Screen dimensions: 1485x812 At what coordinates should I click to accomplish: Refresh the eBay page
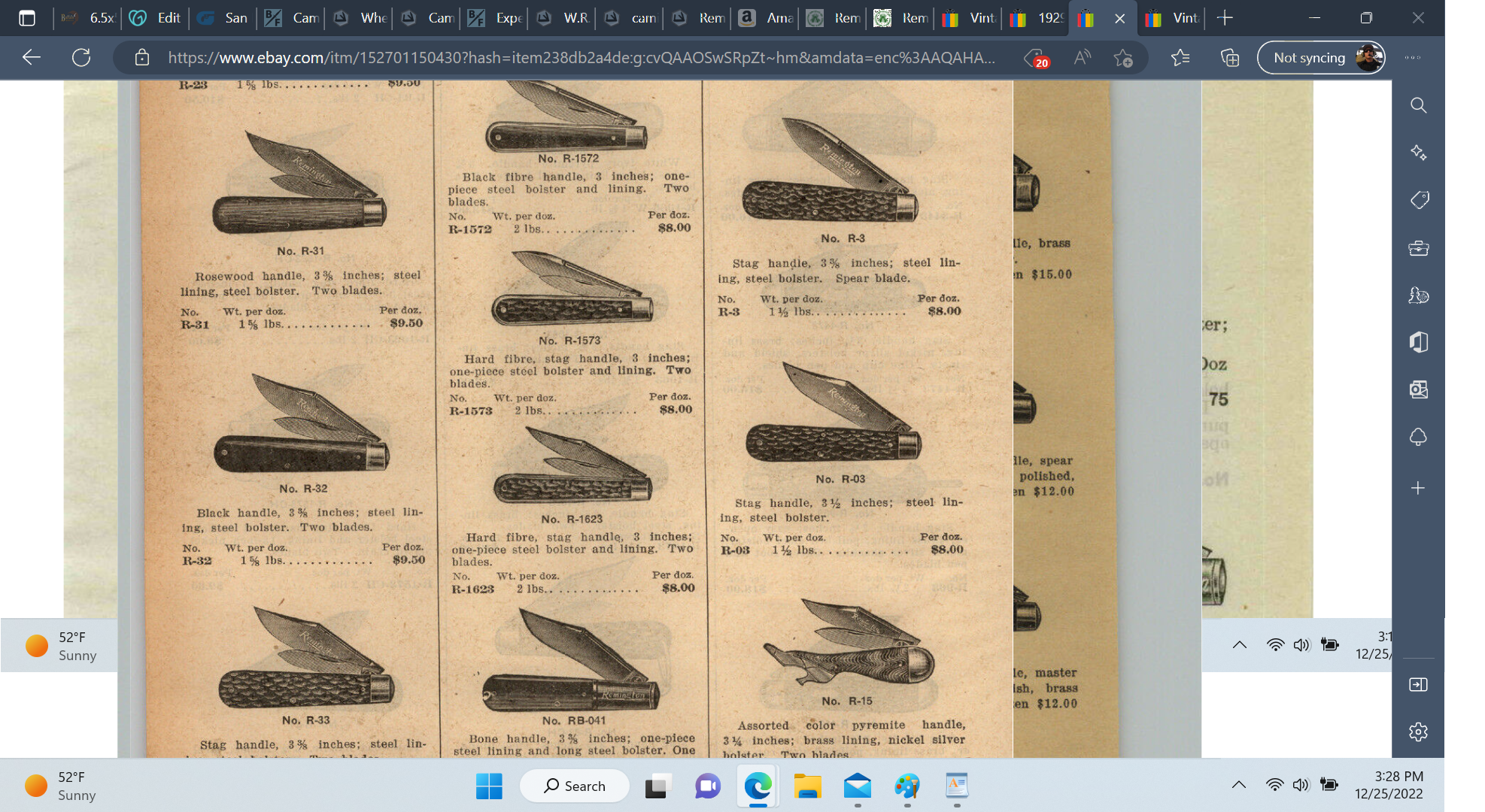81,57
